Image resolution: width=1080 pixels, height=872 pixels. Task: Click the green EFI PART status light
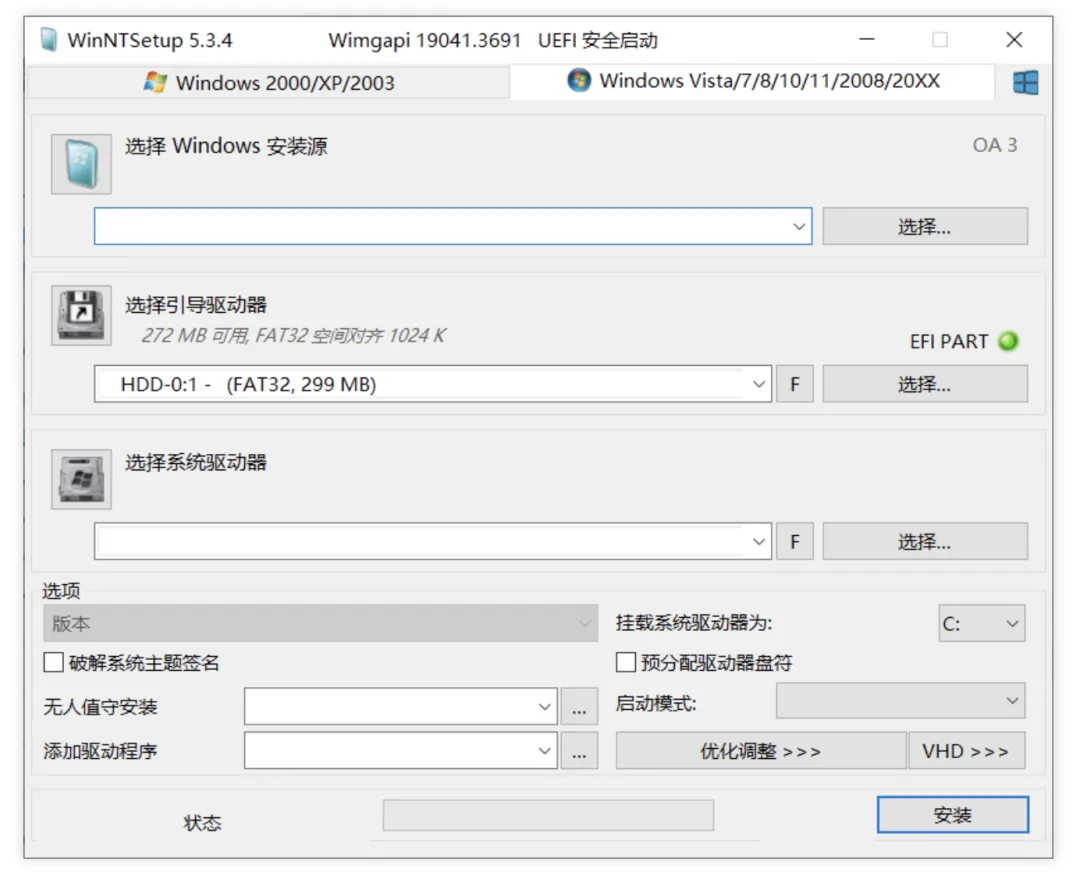pyautogui.click(x=1008, y=341)
